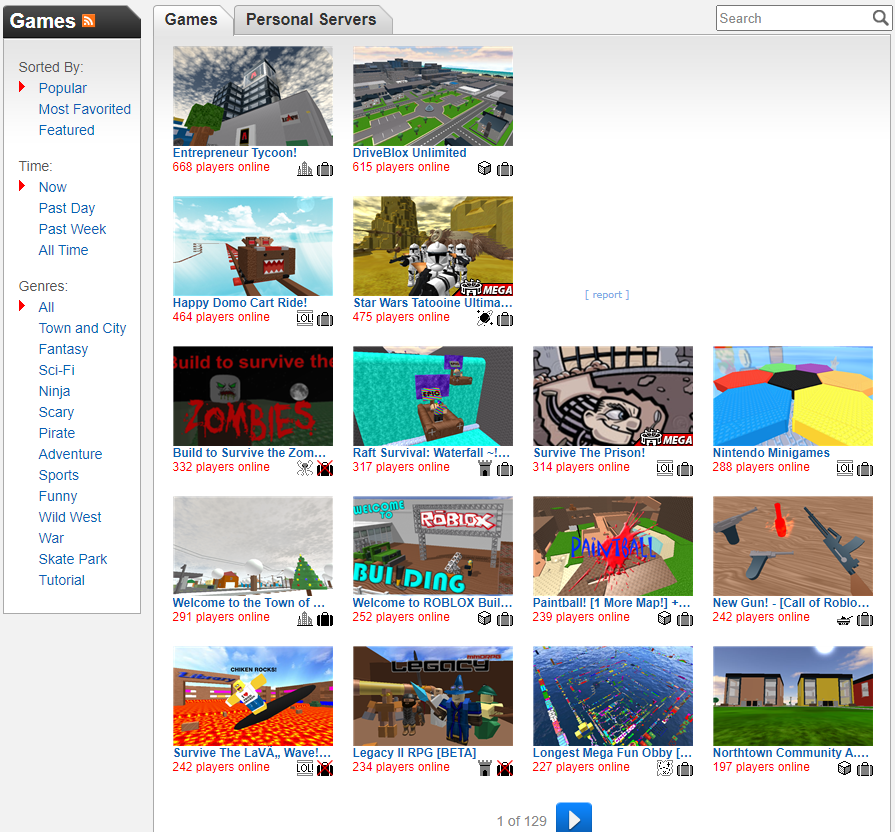This screenshot has width=895, height=832.
Task: Click the report link
Action: [x=607, y=294]
